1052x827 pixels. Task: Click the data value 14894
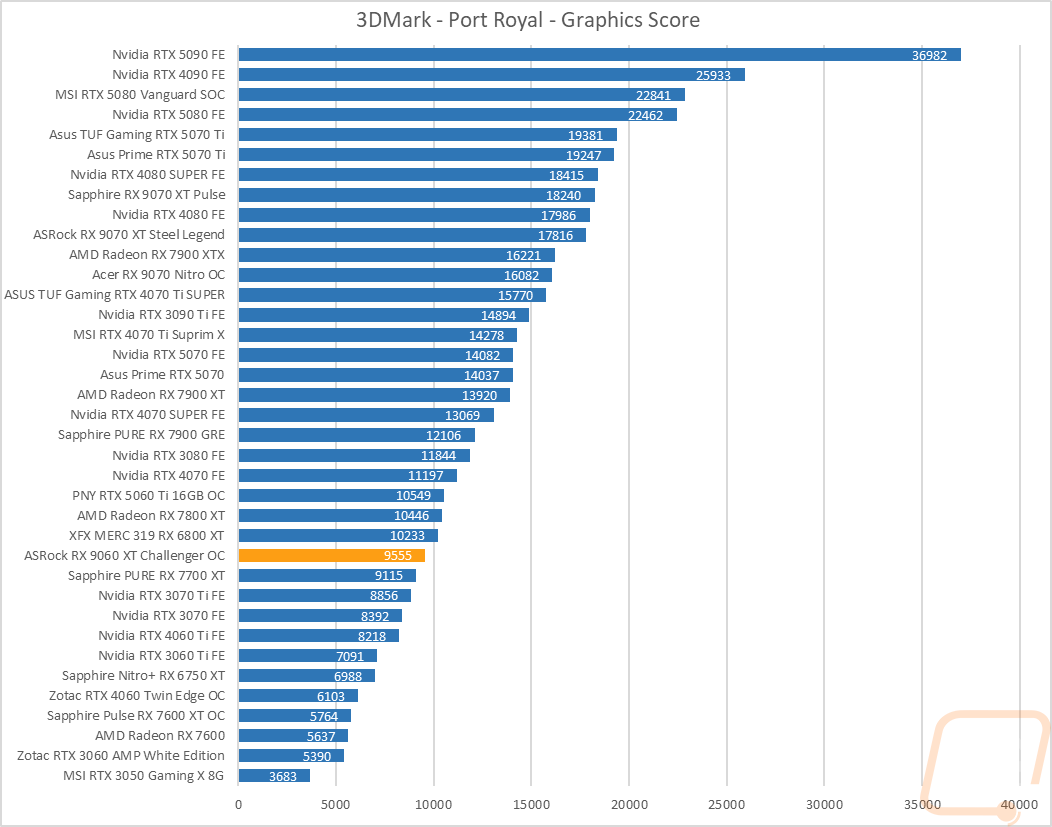(498, 316)
